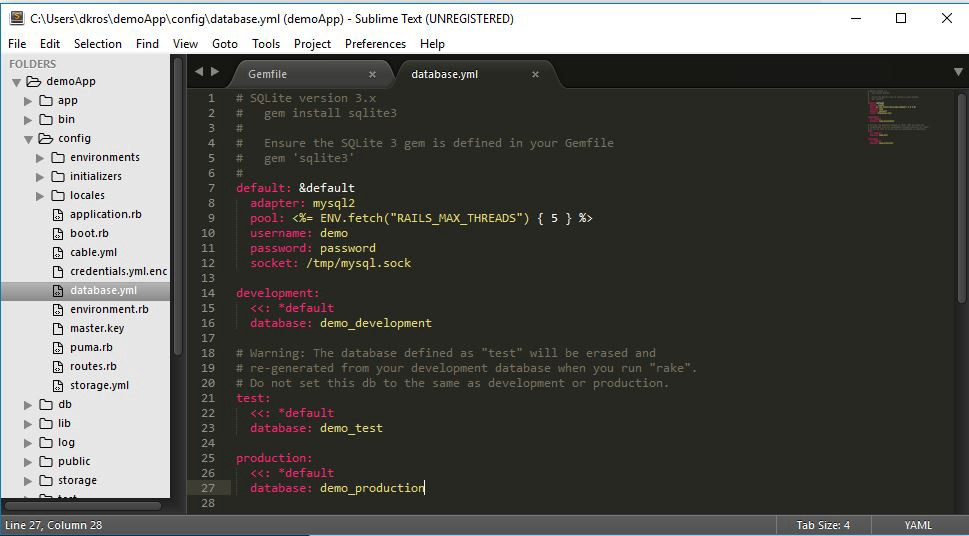Expand the lib folder arrow
This screenshot has height=536, width=969.
coord(28,424)
